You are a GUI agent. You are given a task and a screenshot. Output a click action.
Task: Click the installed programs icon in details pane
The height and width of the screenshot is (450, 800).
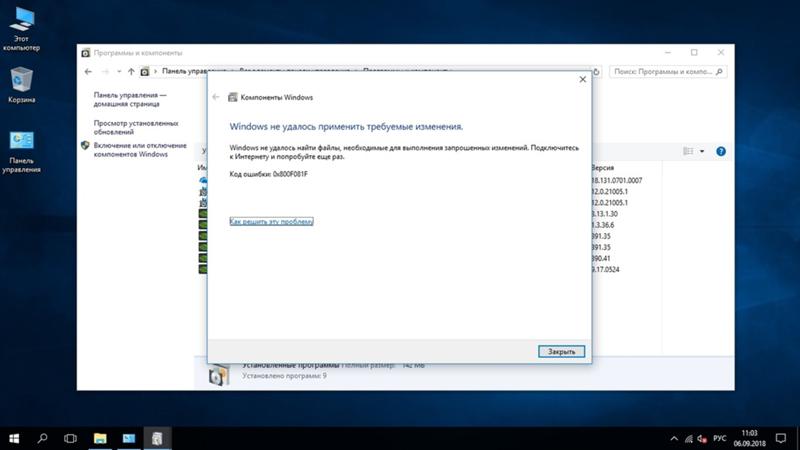coord(219,376)
